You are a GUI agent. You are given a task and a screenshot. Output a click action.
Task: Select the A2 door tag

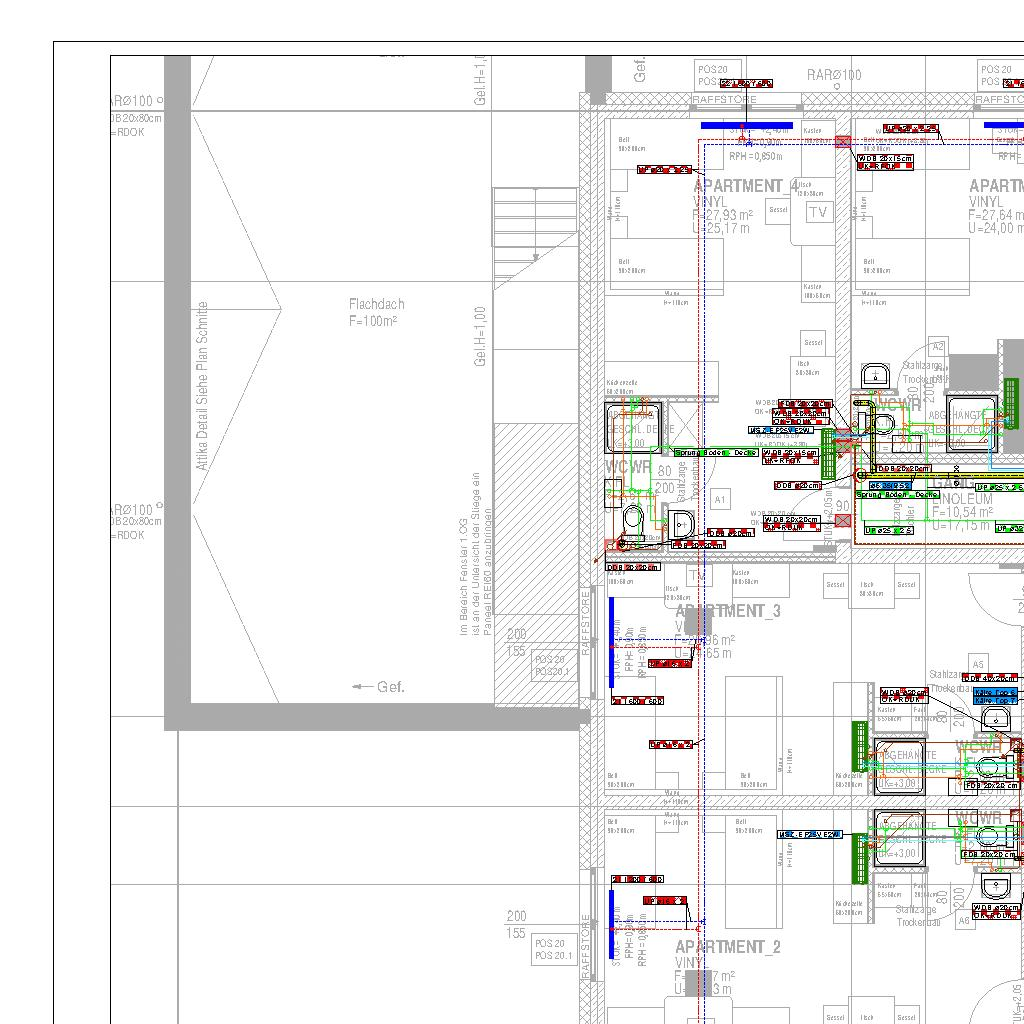tap(937, 347)
